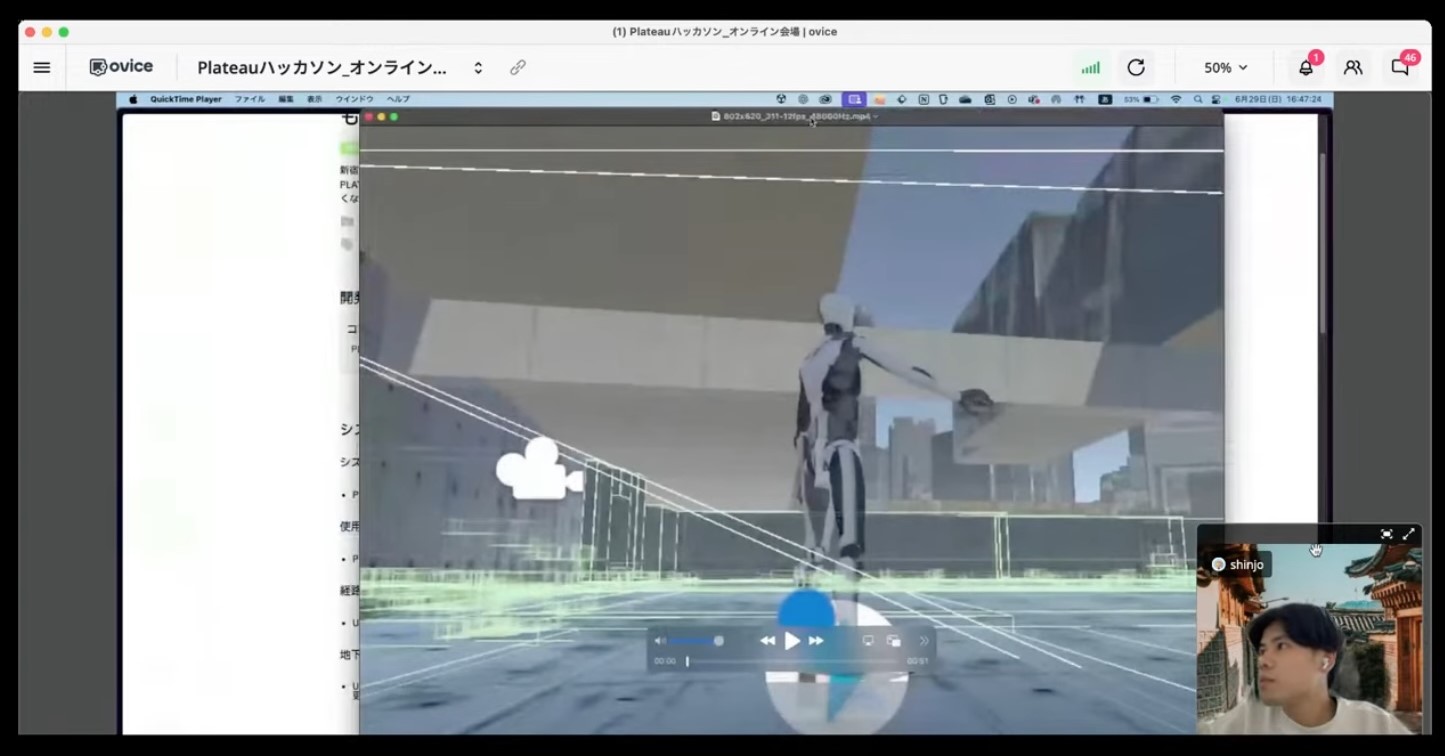
Task: Click the ovice logo
Action: (121, 67)
